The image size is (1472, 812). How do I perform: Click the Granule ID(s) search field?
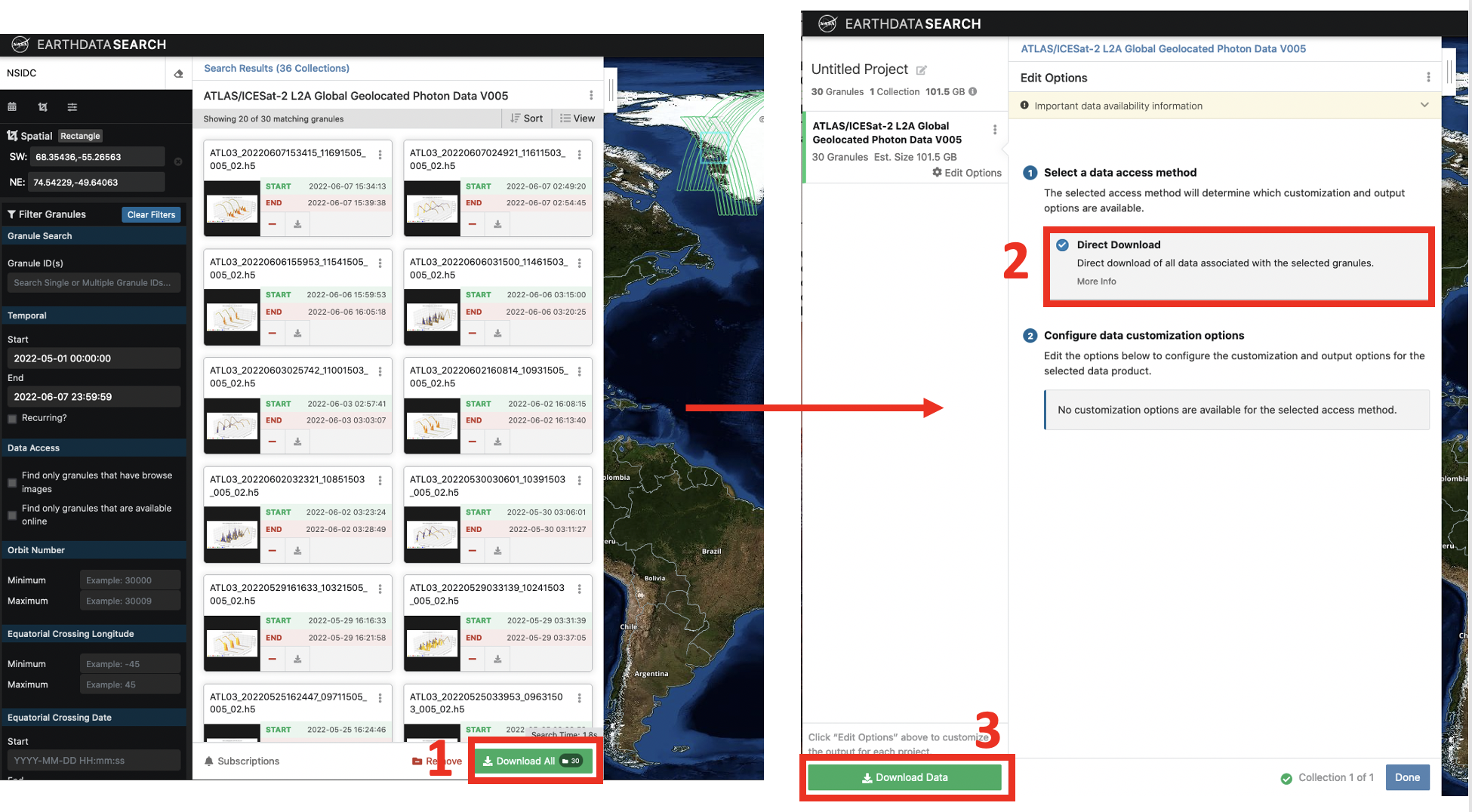pyautogui.click(x=93, y=283)
